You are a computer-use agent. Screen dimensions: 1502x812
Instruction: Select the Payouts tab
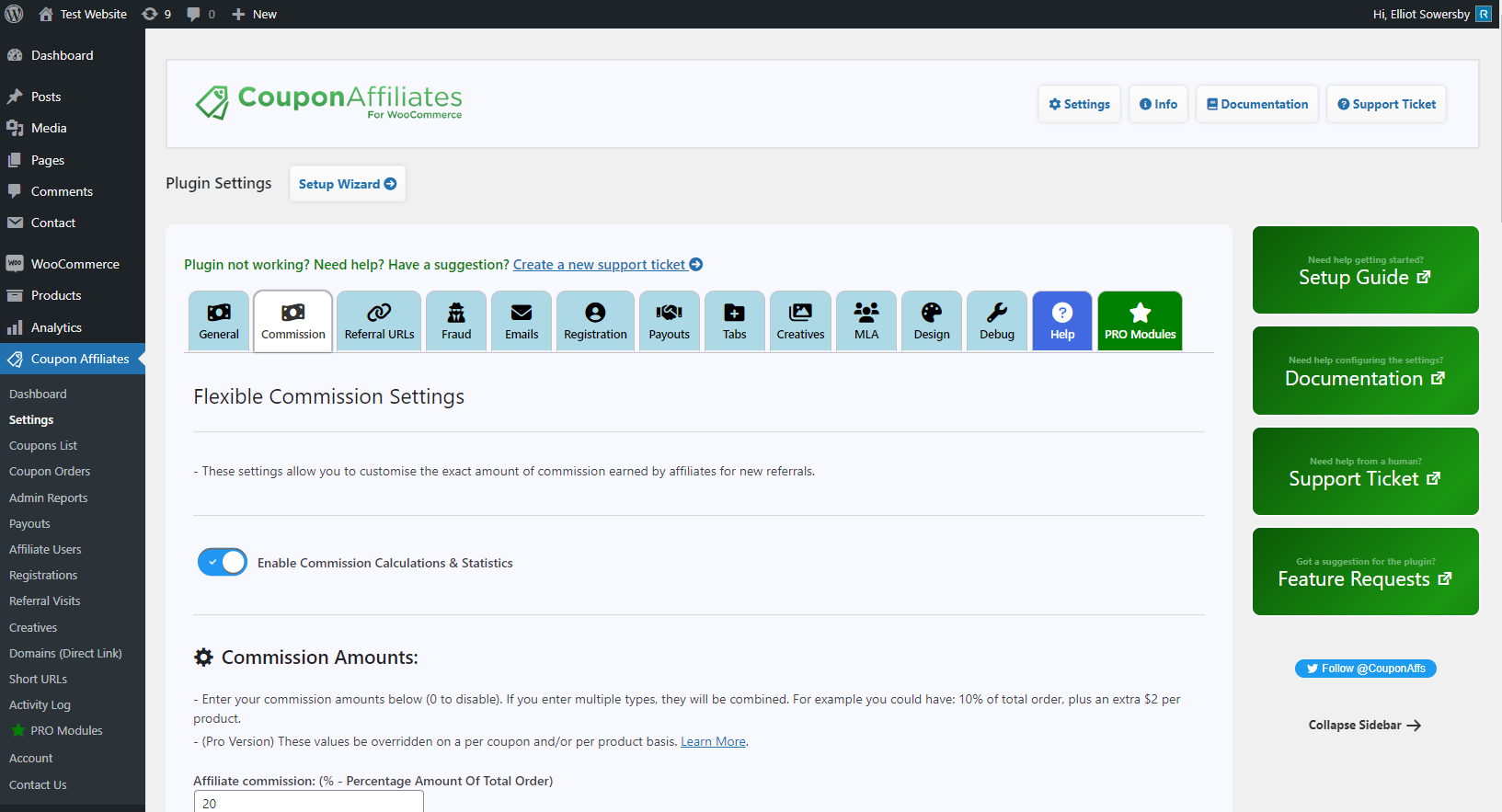point(670,321)
